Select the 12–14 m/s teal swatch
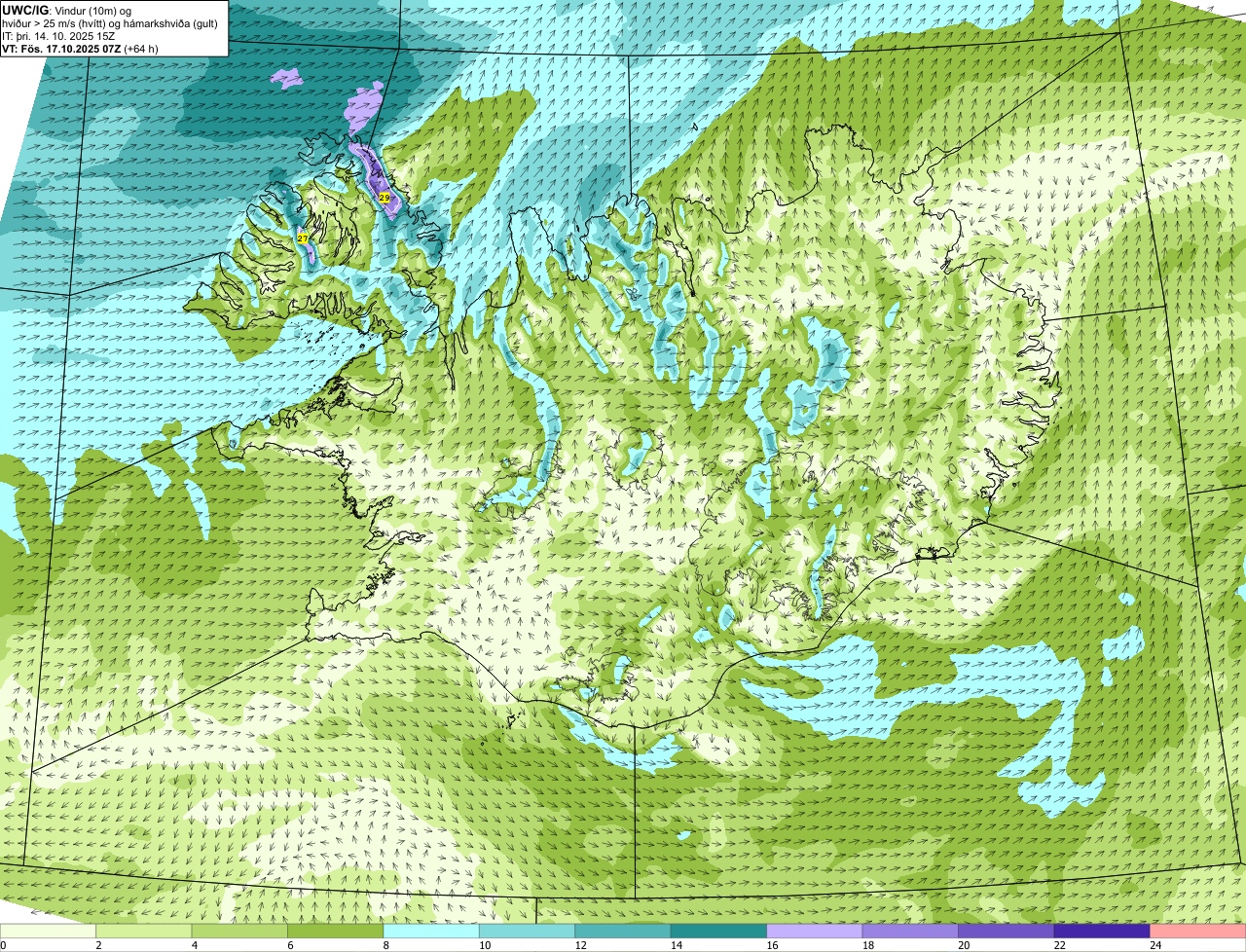This screenshot has height=952, width=1246. [x=623, y=931]
